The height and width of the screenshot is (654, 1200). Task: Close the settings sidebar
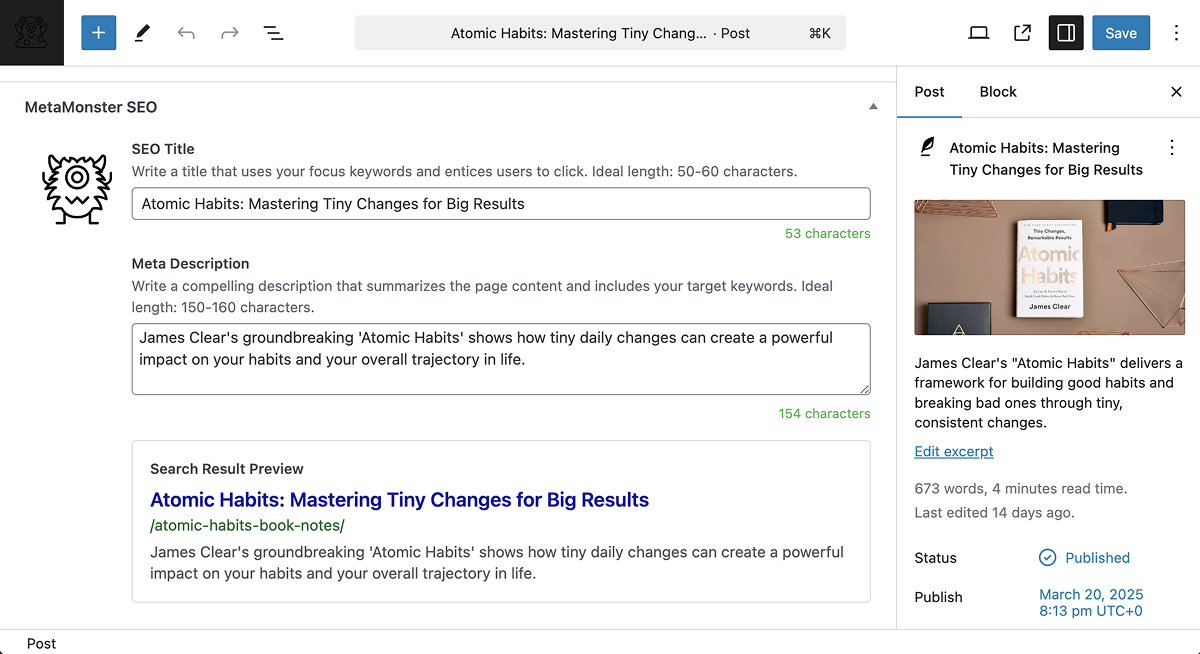point(1176,92)
